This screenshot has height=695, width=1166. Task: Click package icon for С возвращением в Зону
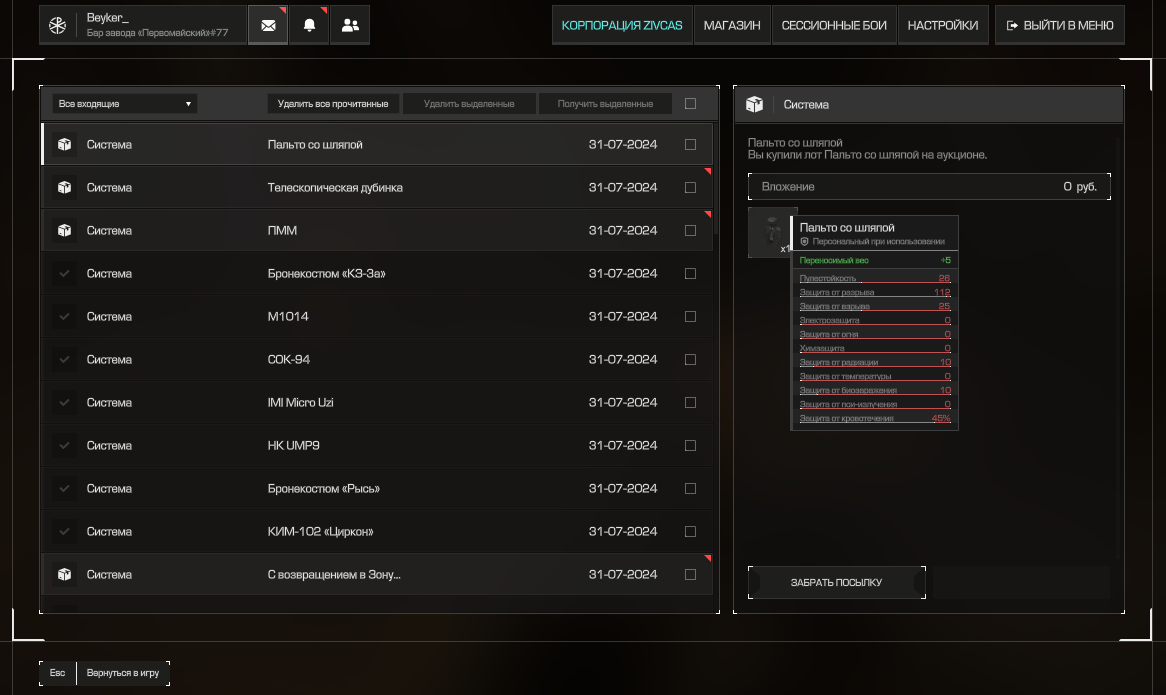(65, 575)
